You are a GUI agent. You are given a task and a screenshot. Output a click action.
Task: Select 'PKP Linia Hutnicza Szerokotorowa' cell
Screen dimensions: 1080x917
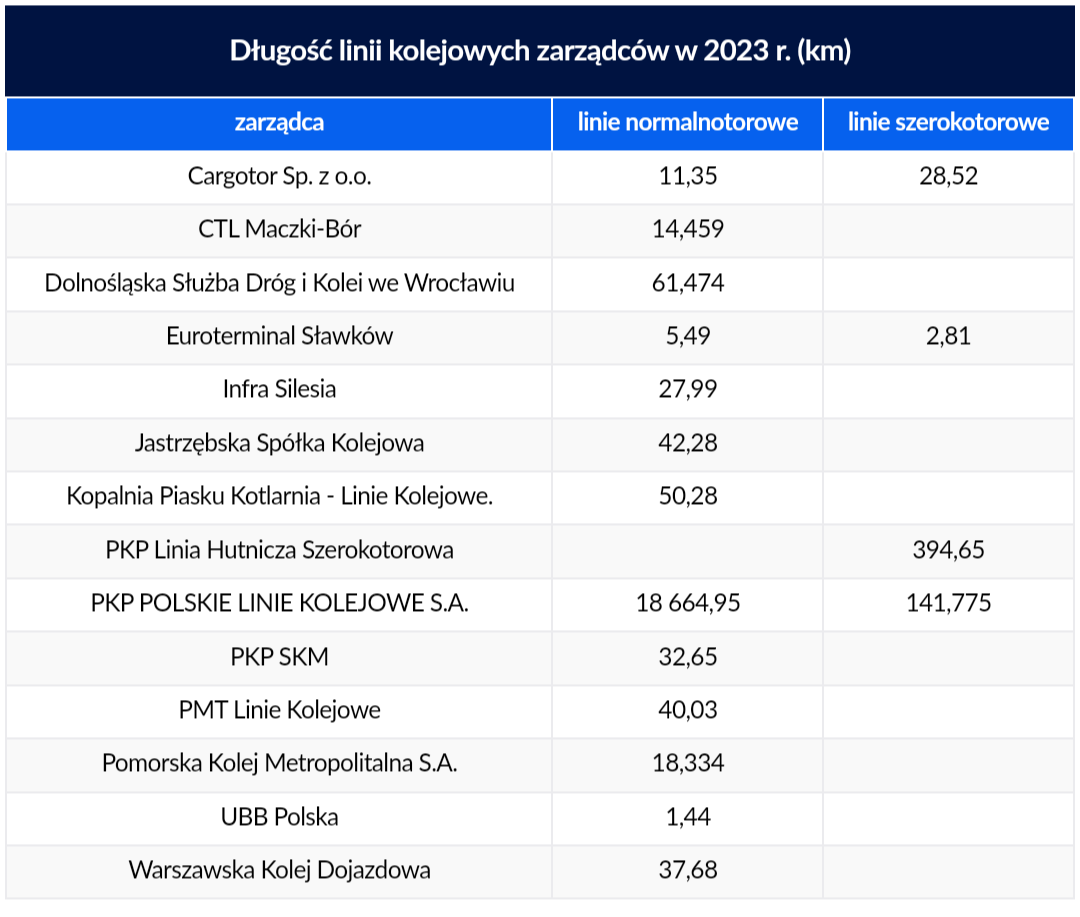click(x=279, y=550)
